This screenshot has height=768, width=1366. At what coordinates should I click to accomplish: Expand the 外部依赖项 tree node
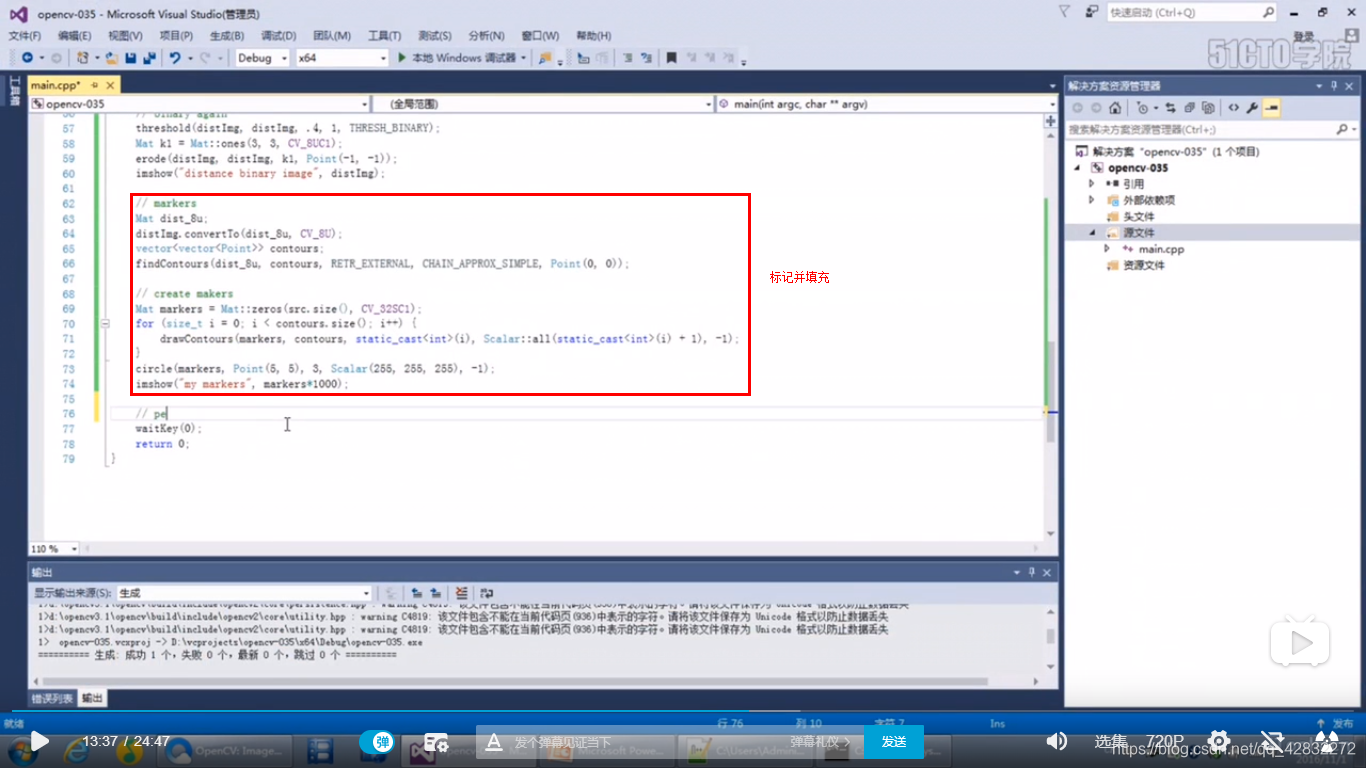(x=1092, y=200)
